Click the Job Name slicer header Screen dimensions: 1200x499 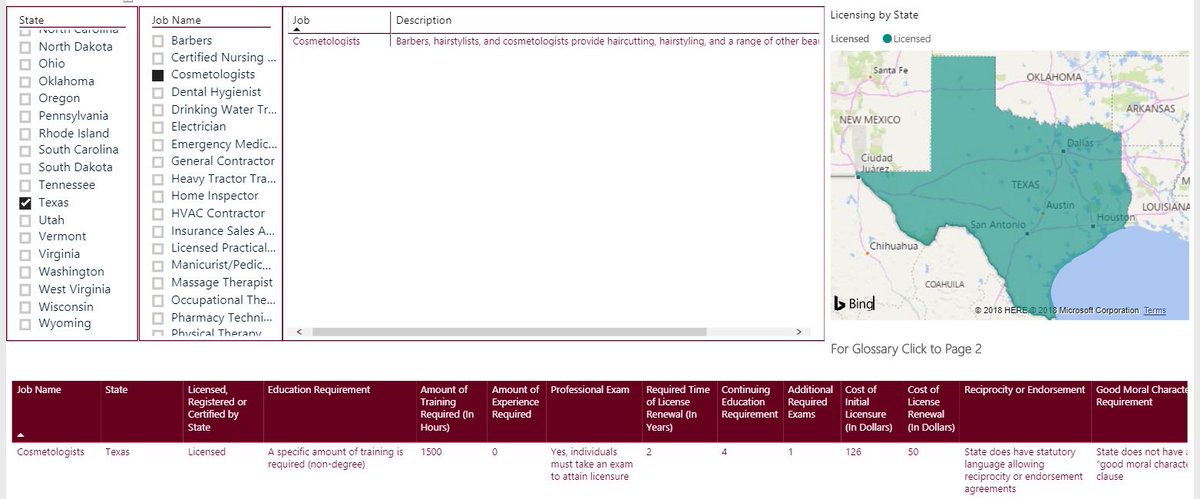pos(176,20)
